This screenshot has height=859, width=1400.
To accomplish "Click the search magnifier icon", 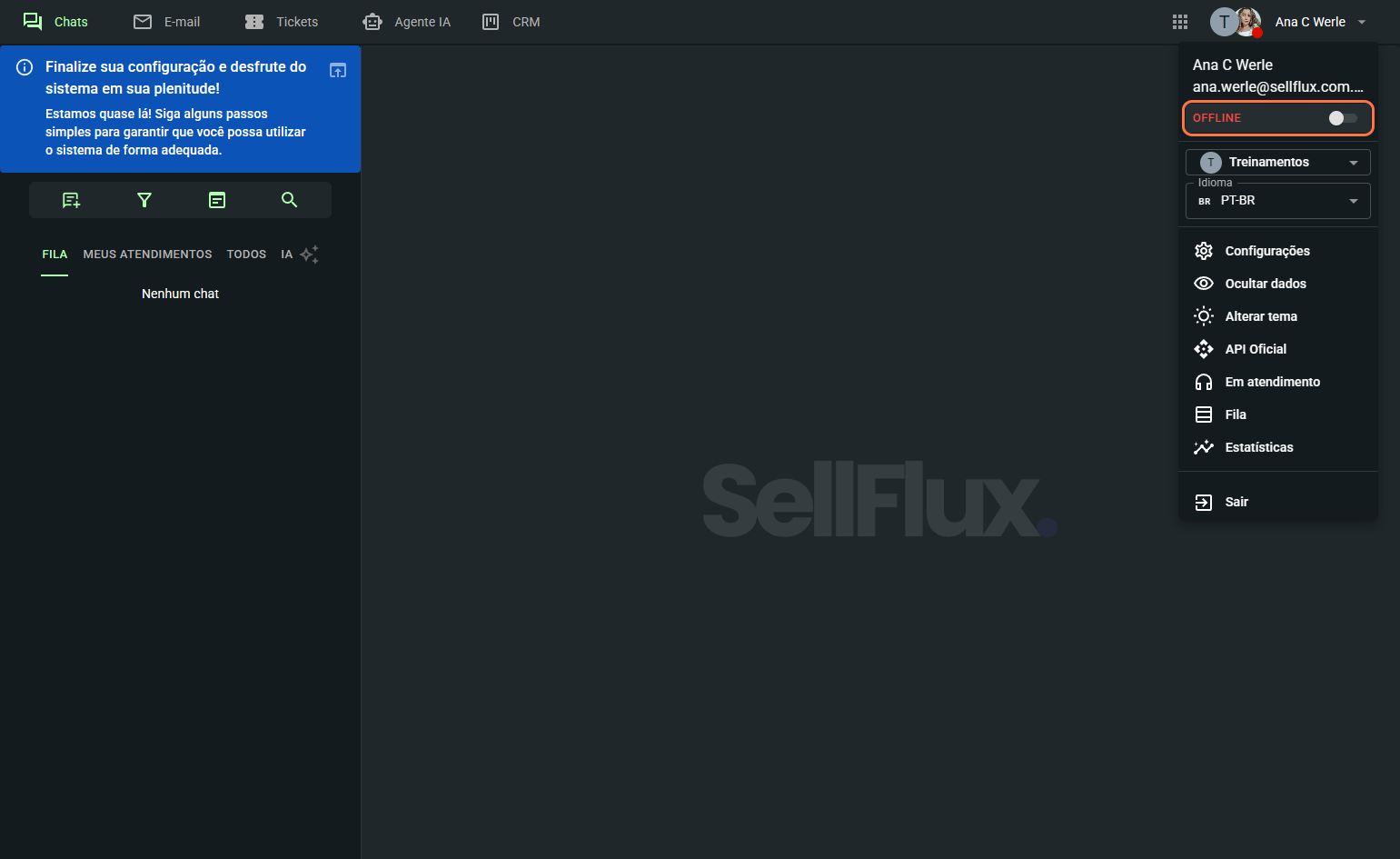I will pyautogui.click(x=289, y=200).
